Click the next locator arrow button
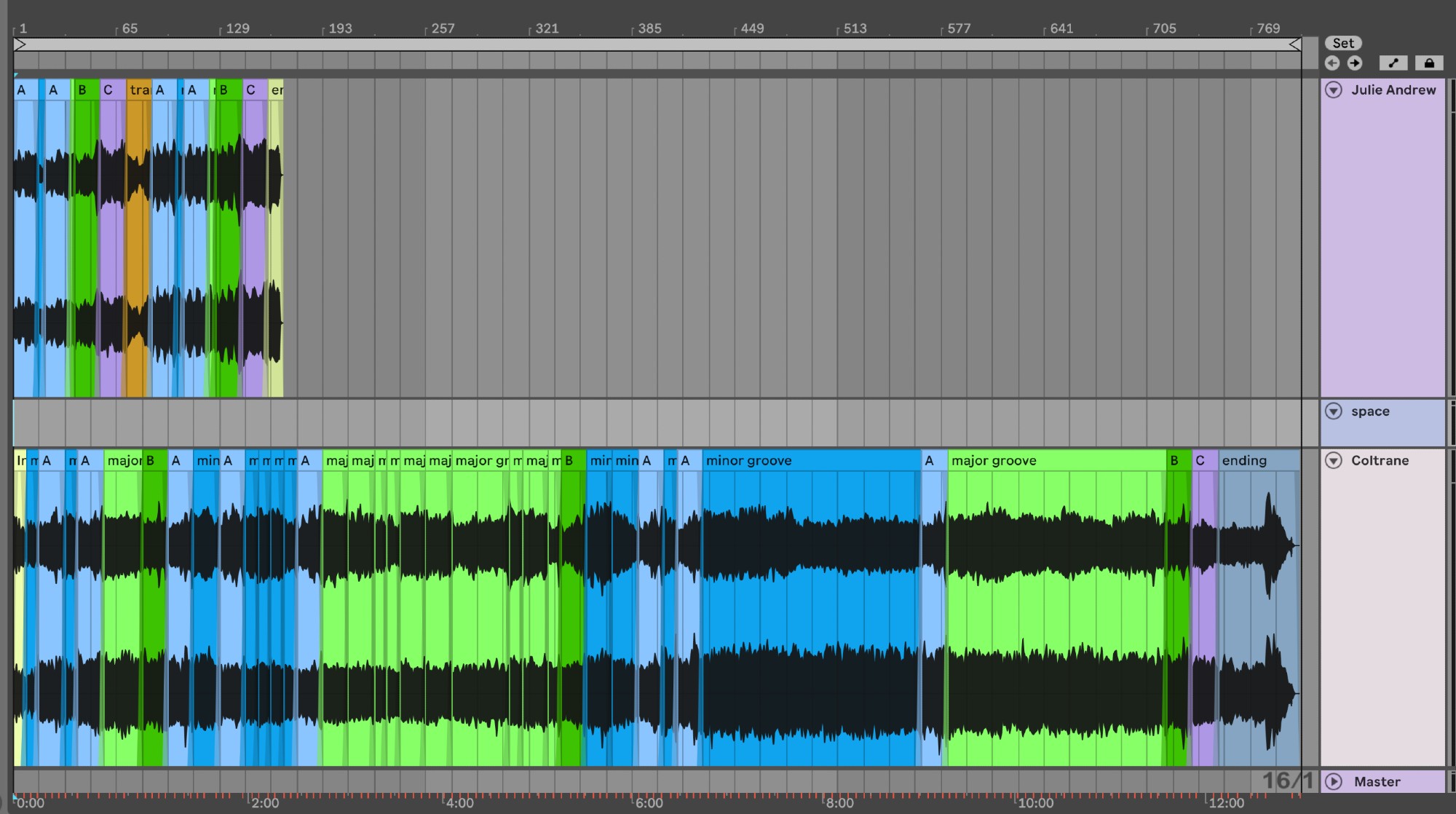Viewport: 1456px width, 814px height. tap(1354, 63)
